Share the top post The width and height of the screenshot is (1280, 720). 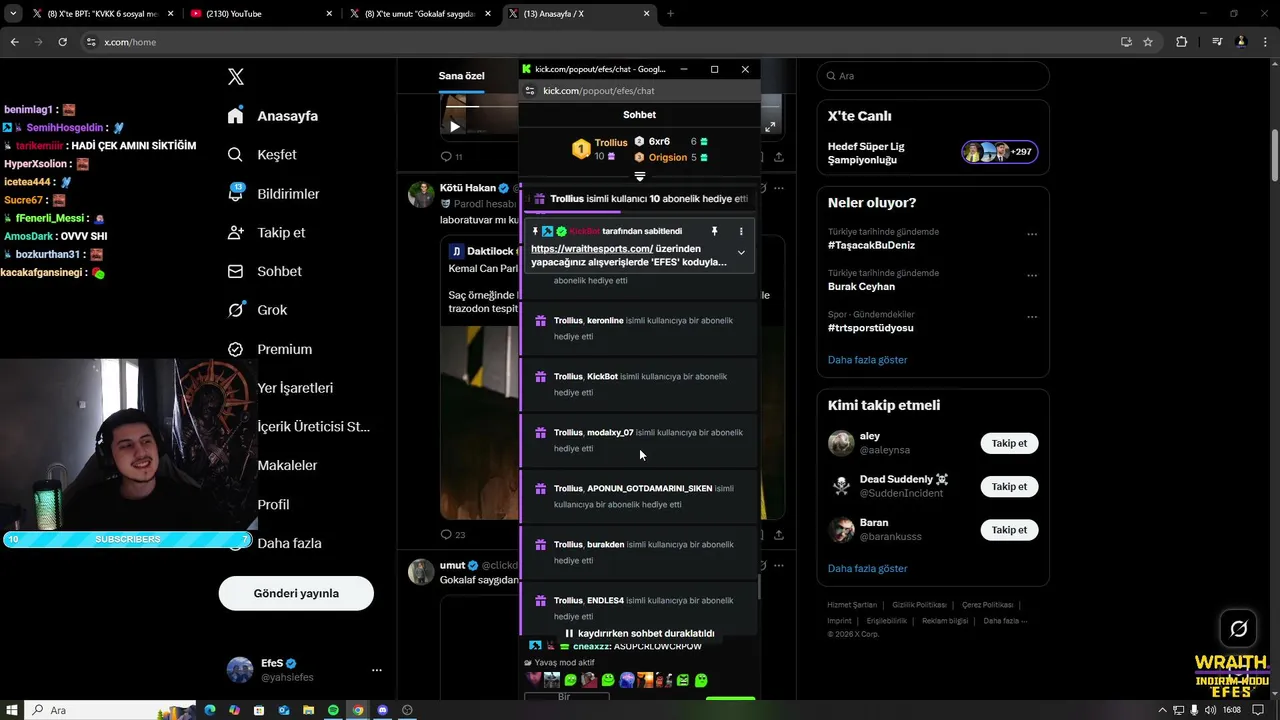[778, 157]
